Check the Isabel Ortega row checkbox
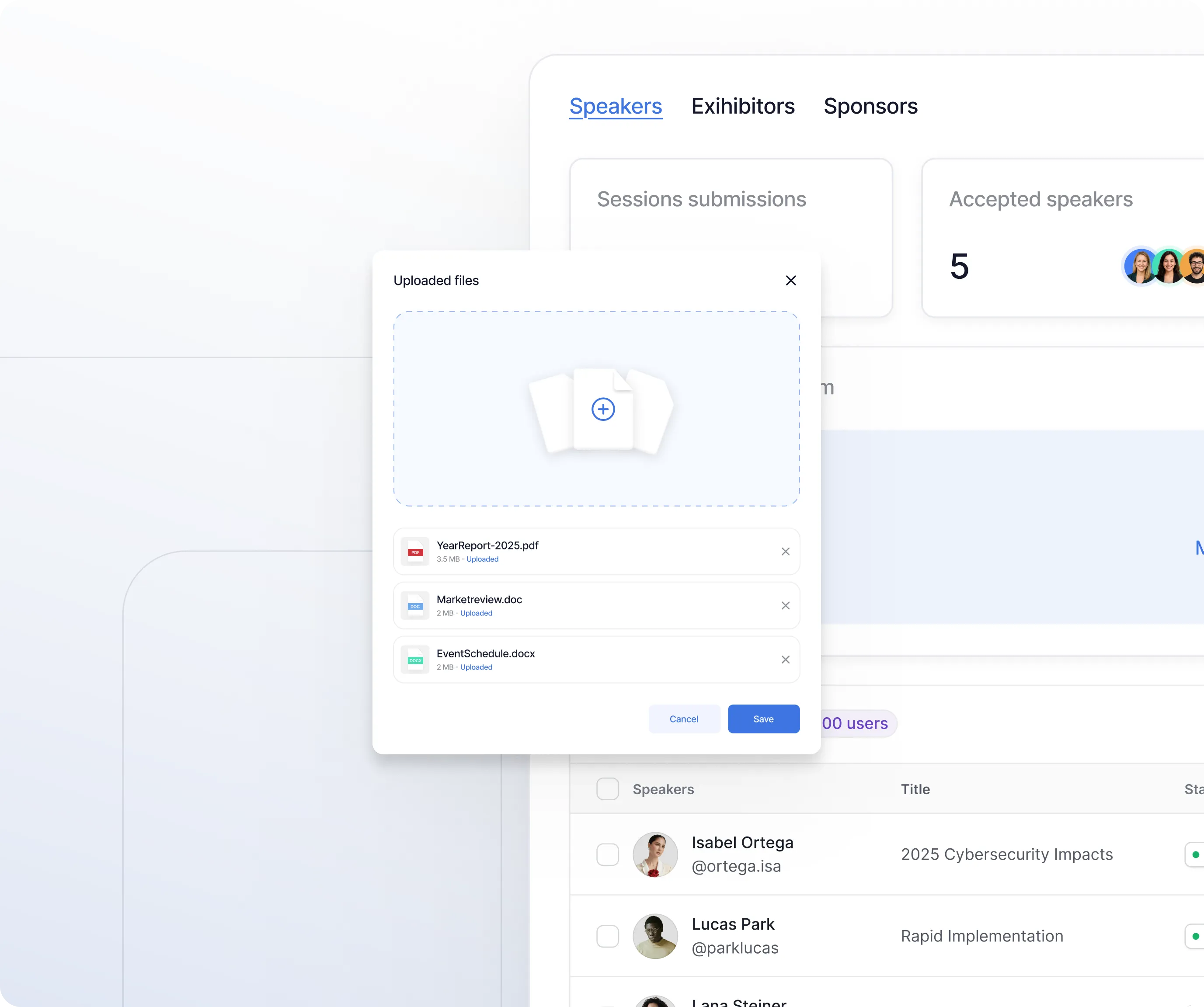The image size is (1204, 1007). coord(607,854)
